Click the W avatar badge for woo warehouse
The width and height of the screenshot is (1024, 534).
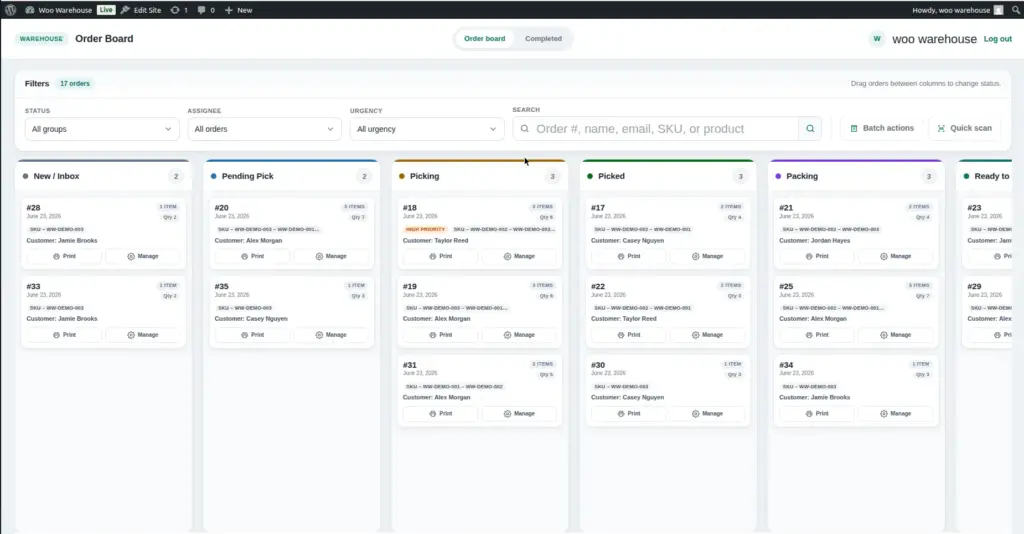[876, 39]
